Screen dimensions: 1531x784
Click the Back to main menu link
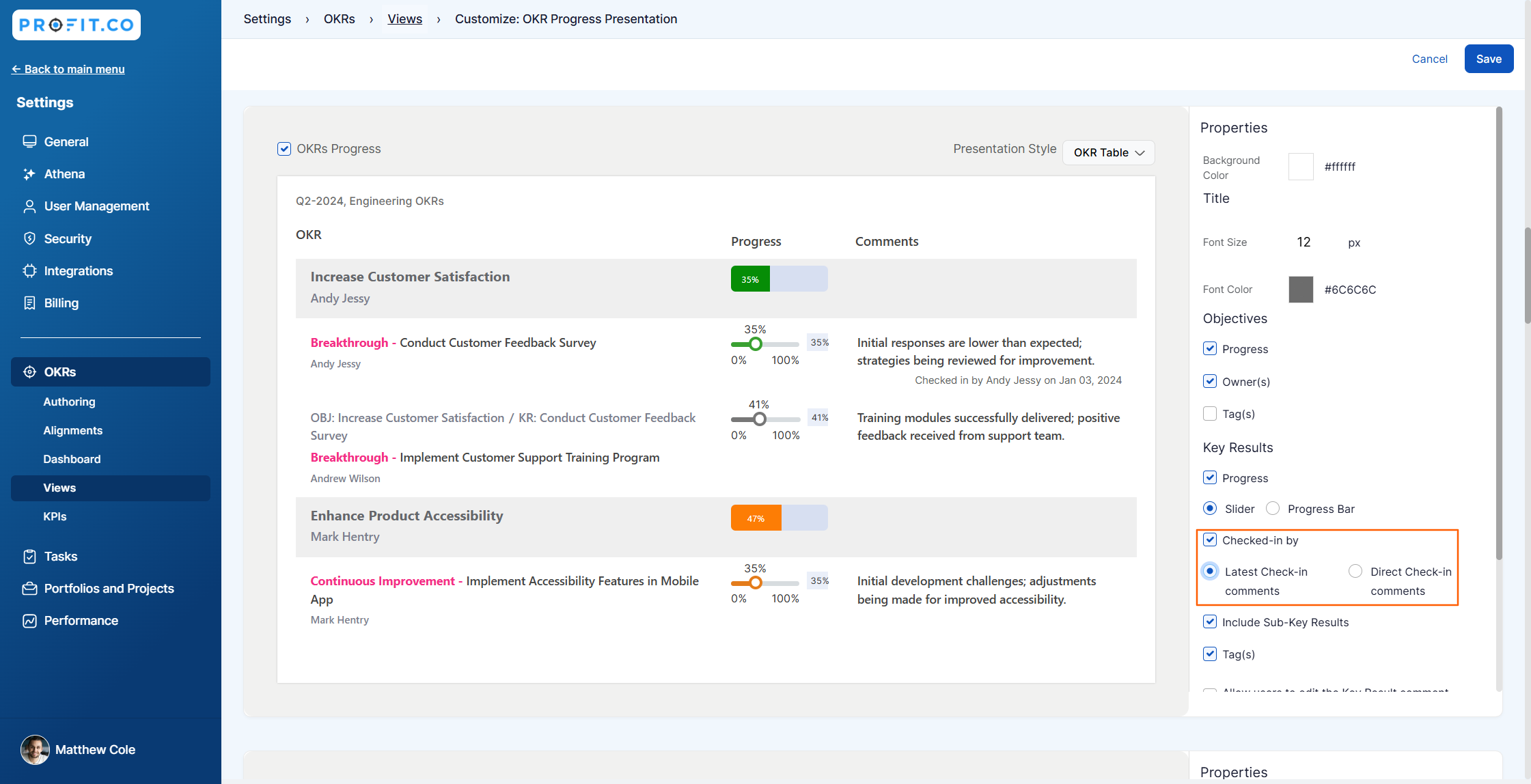[68, 69]
